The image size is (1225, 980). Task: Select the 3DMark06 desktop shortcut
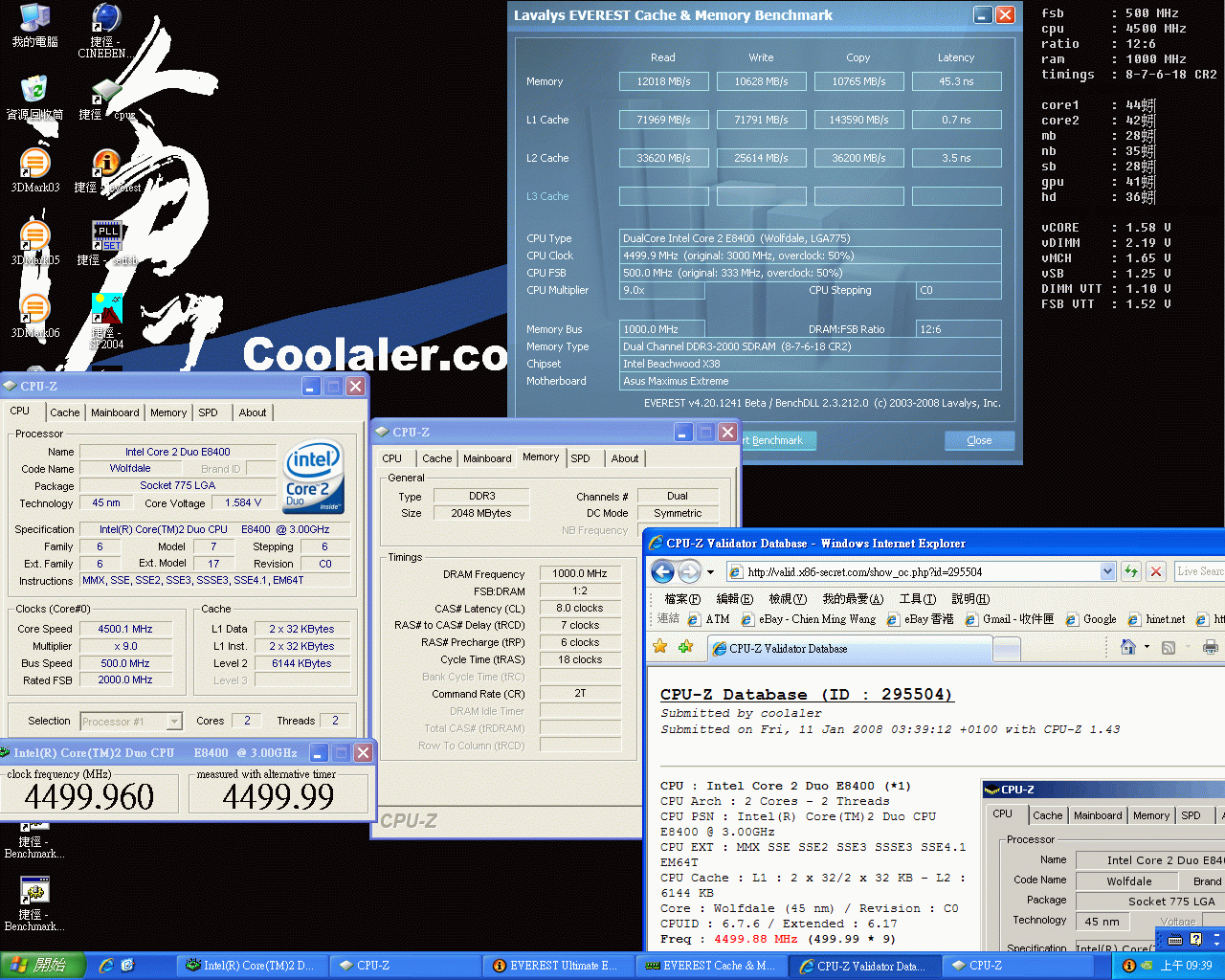point(34,316)
